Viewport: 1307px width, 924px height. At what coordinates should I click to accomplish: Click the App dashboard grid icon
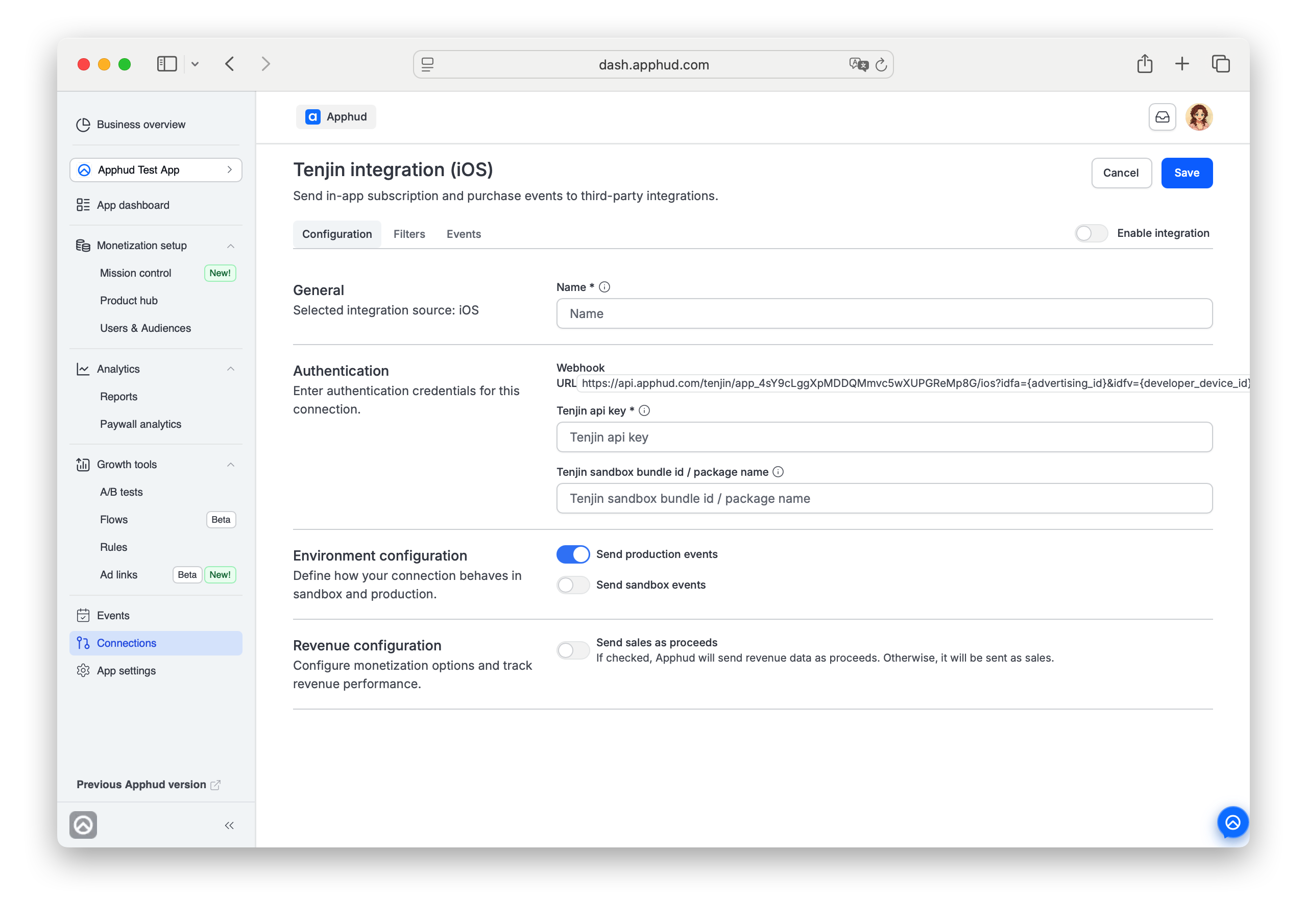click(x=83, y=205)
